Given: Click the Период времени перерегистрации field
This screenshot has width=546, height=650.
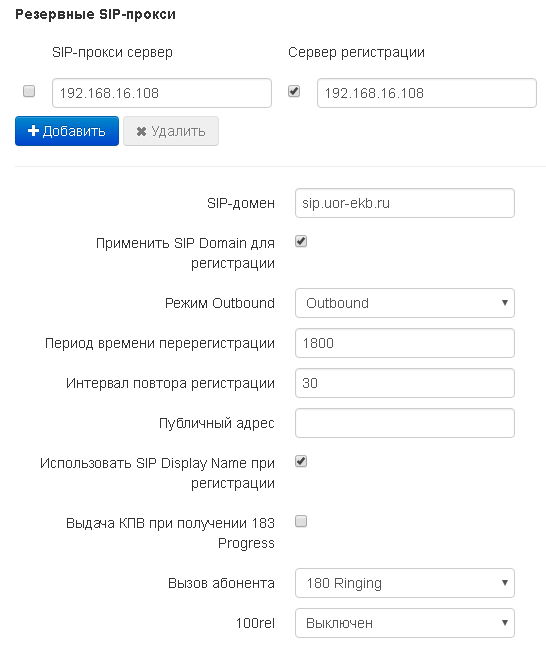Looking at the screenshot, I should [x=405, y=343].
